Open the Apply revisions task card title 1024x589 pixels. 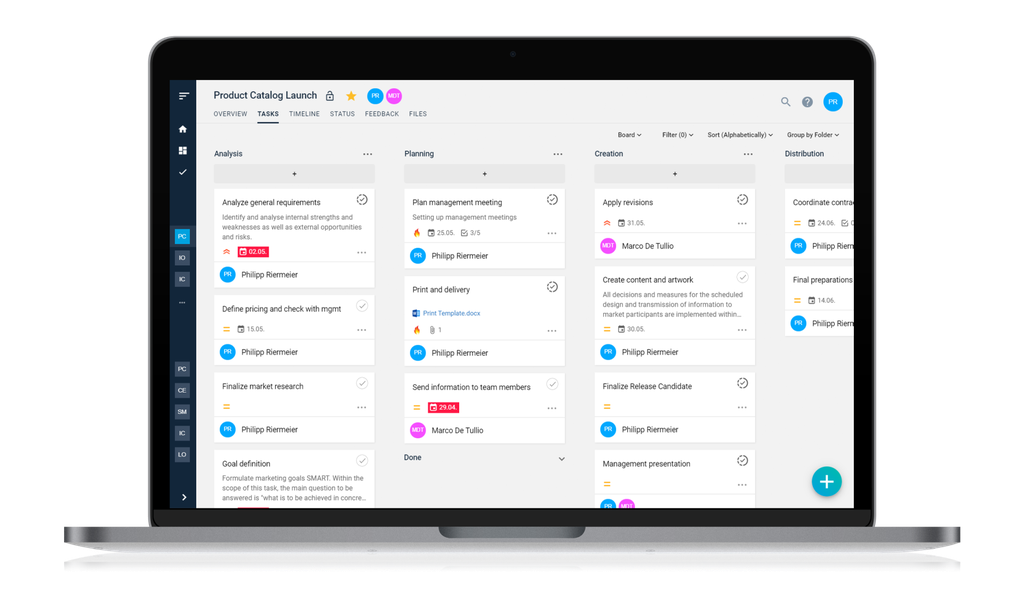pyautogui.click(x=628, y=202)
